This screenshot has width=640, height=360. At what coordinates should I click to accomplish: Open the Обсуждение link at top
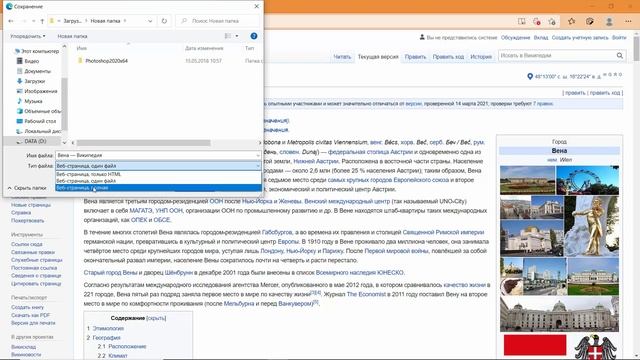click(516, 37)
